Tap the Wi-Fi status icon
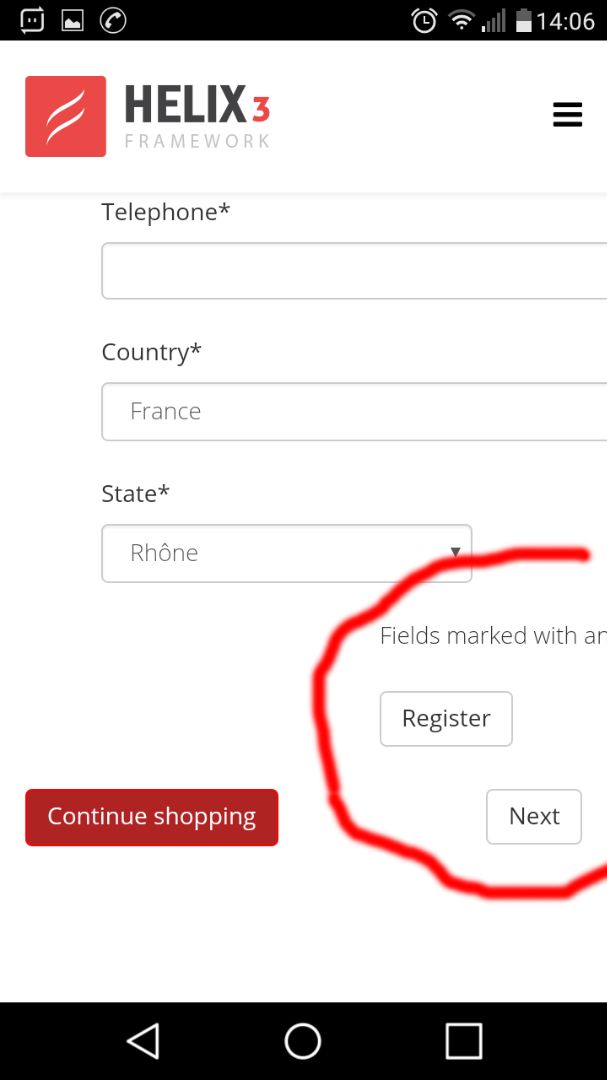Image resolution: width=607 pixels, height=1080 pixels. 461,20
